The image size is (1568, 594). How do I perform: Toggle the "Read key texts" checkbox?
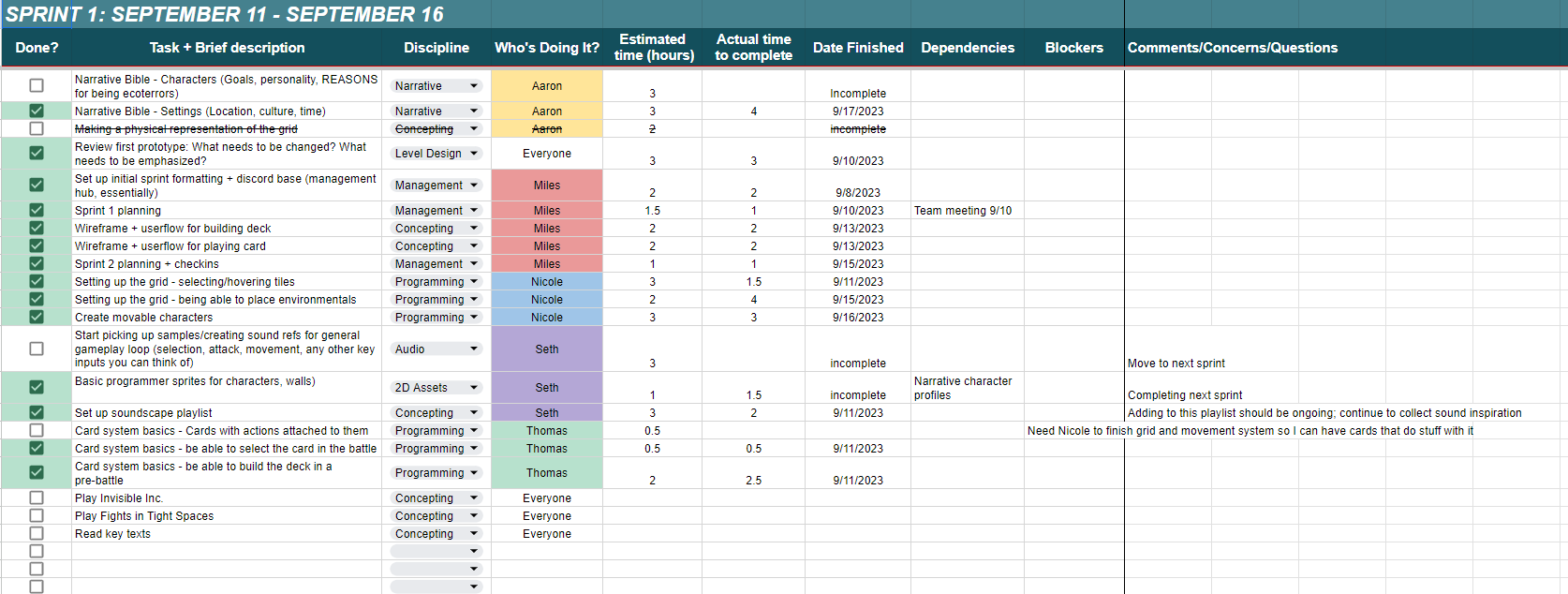[37, 534]
